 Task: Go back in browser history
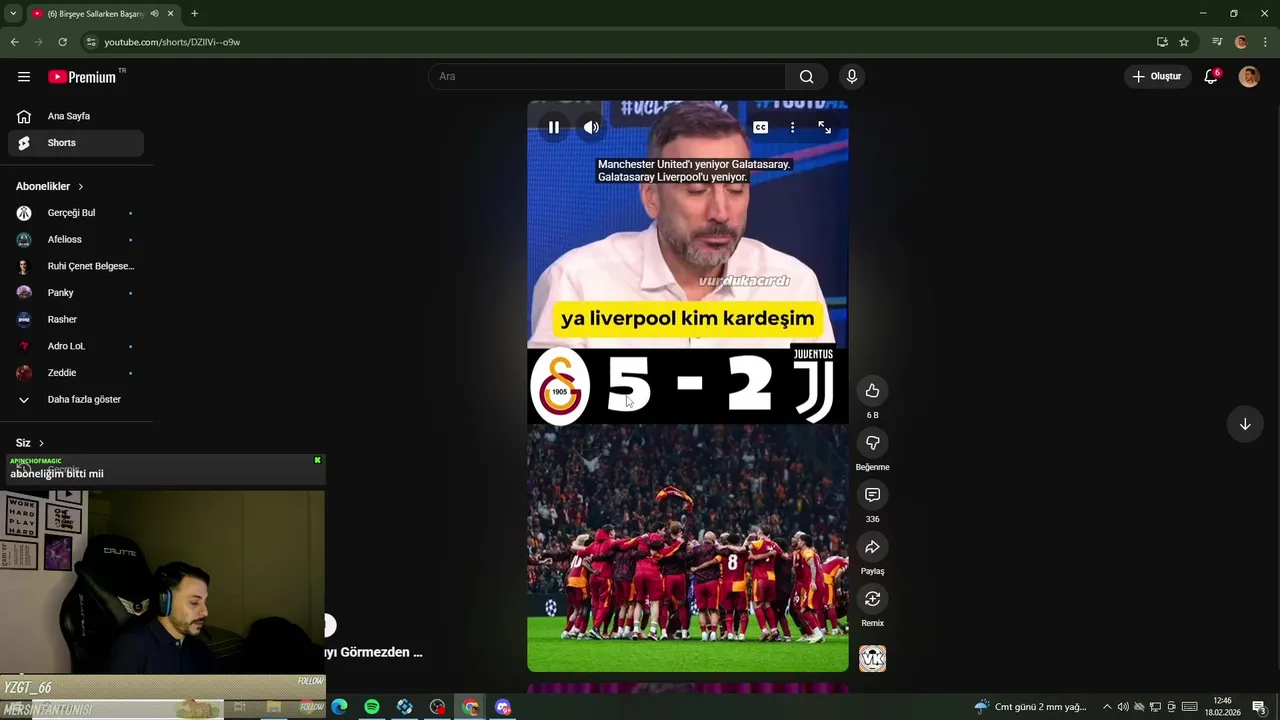click(14, 42)
